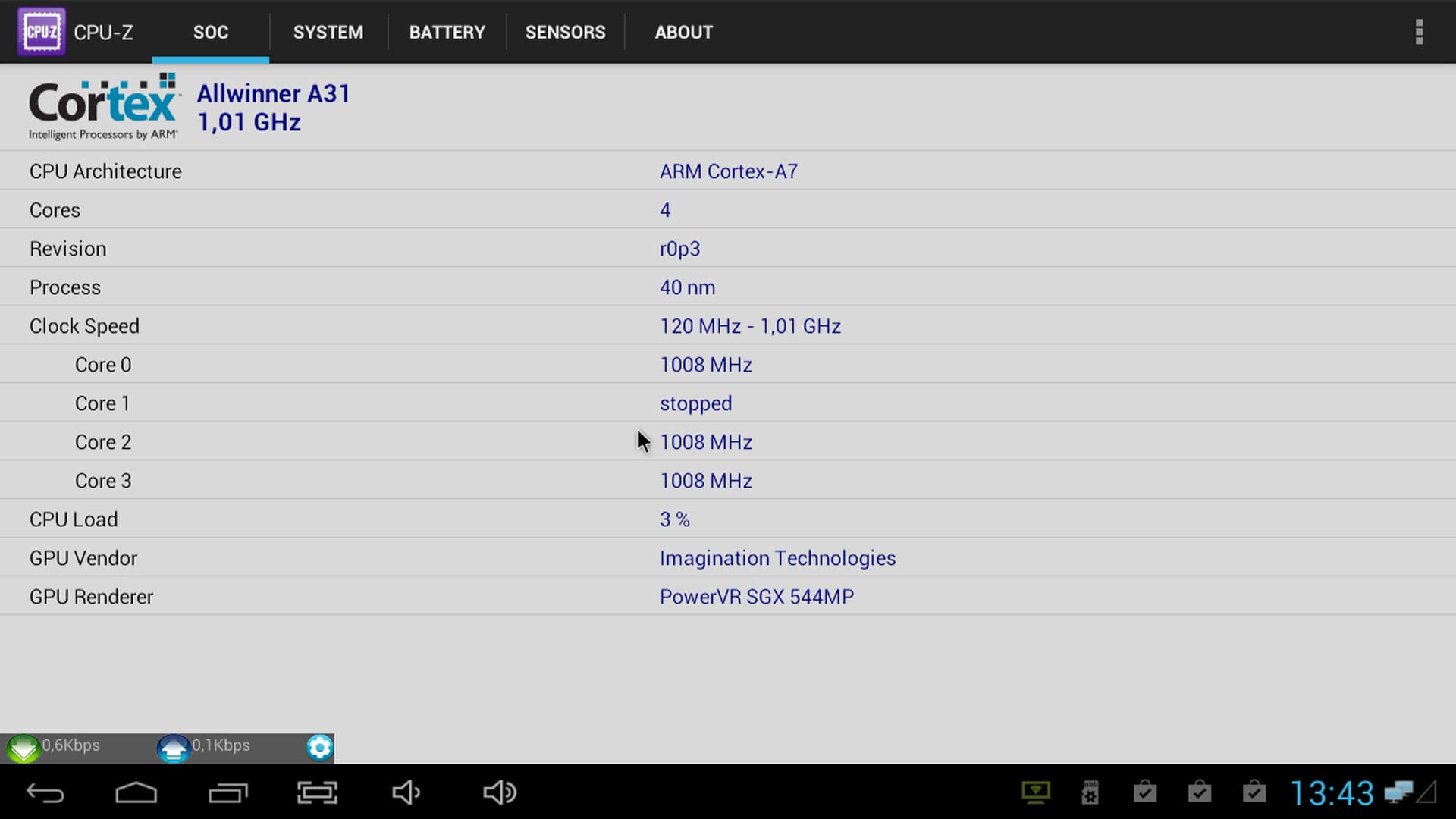Lower volume with the small speaker icon
Viewport: 1456px width, 819px height.
click(x=406, y=793)
